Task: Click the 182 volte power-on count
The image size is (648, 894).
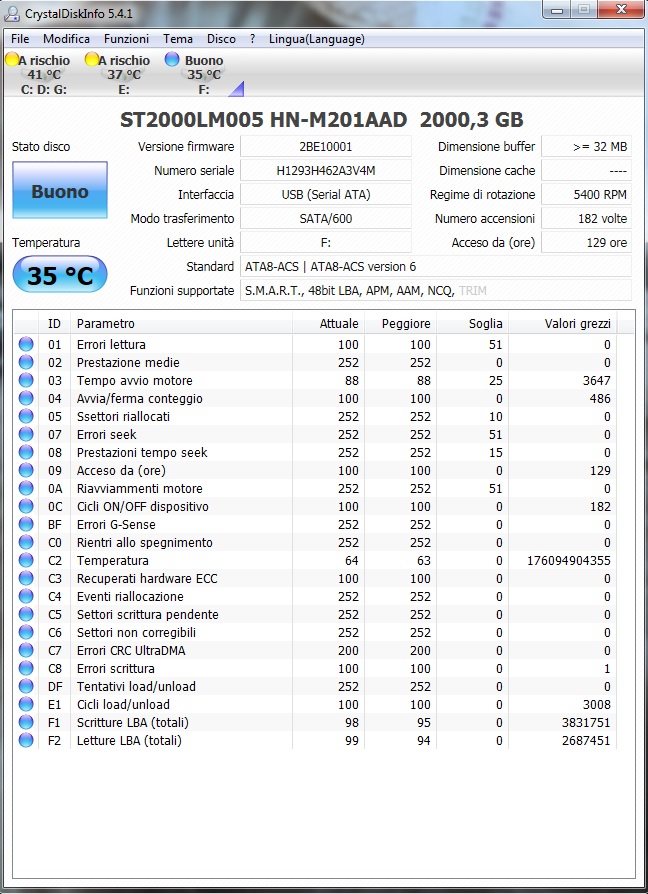Action: tap(586, 218)
